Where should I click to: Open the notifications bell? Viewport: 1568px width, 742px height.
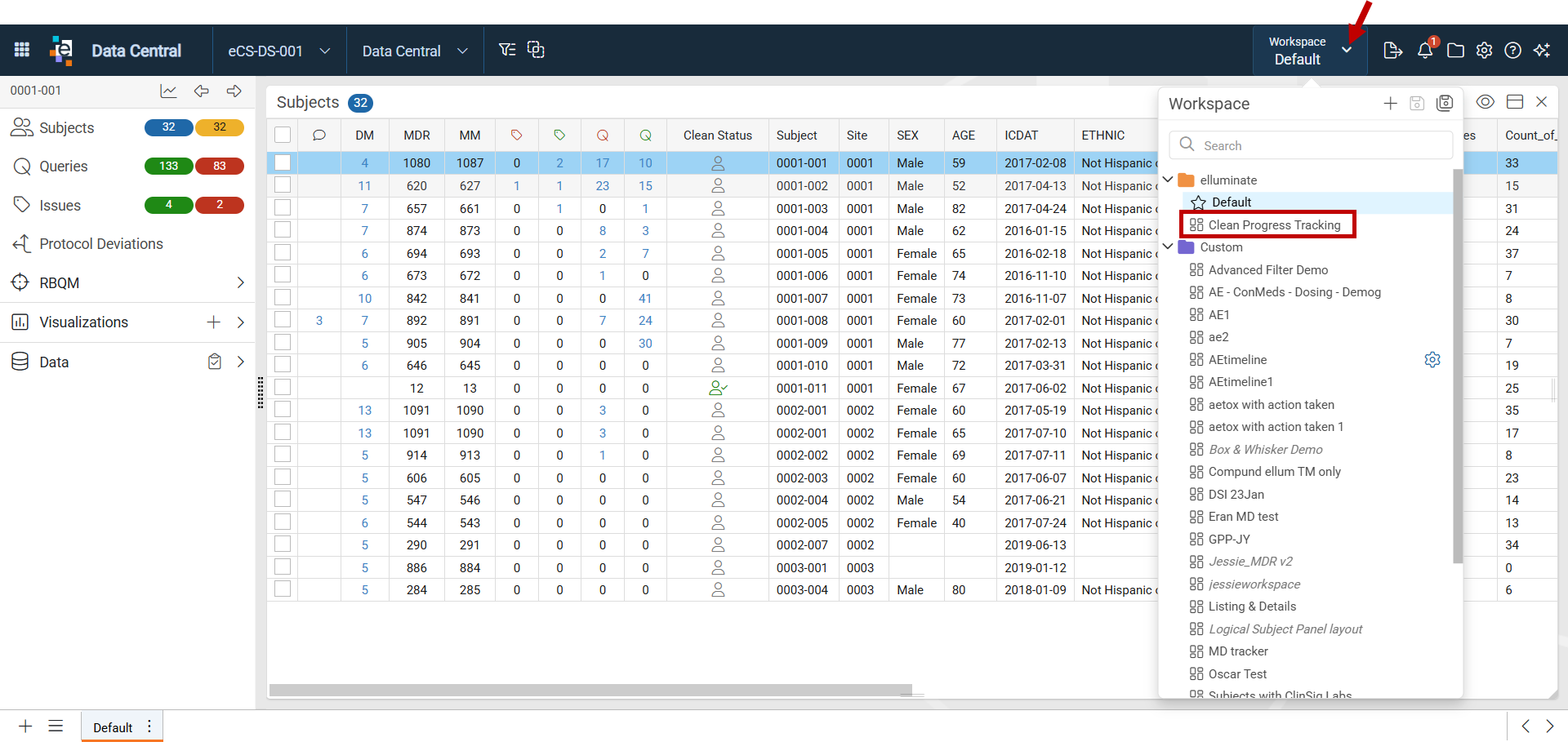[1425, 50]
